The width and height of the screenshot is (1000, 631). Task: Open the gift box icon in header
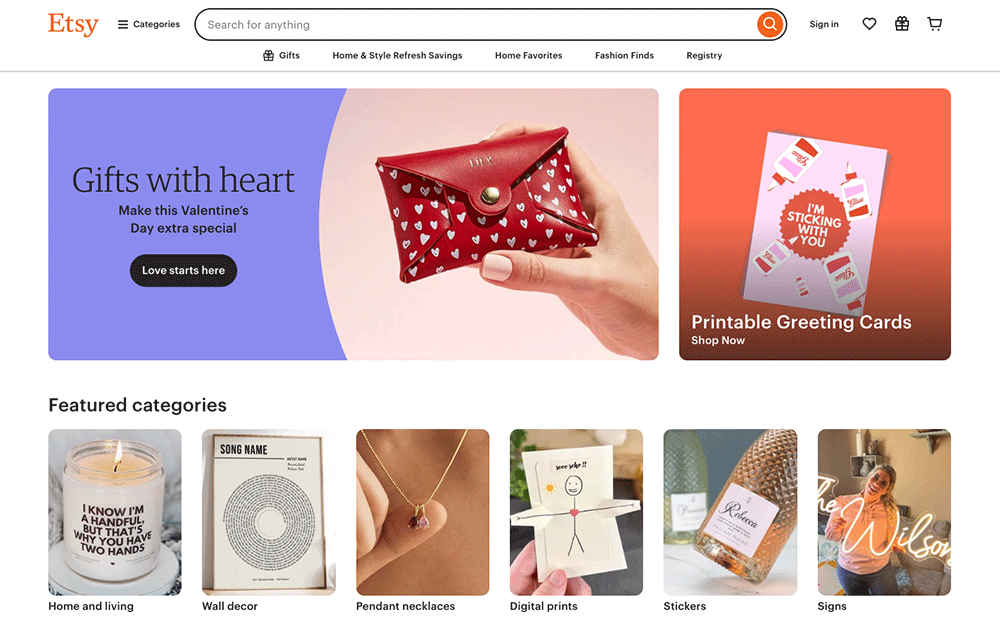pyautogui.click(x=902, y=24)
